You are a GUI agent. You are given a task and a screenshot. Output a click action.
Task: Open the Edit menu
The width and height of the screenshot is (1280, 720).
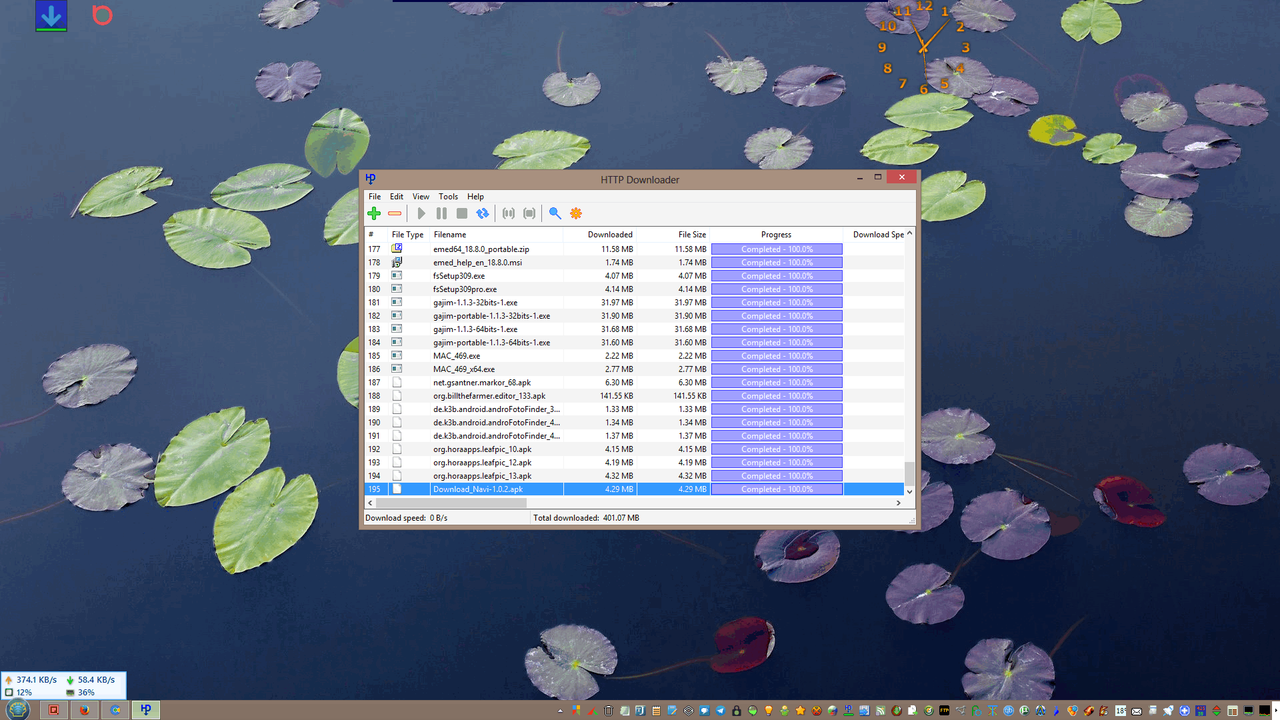click(x=397, y=196)
